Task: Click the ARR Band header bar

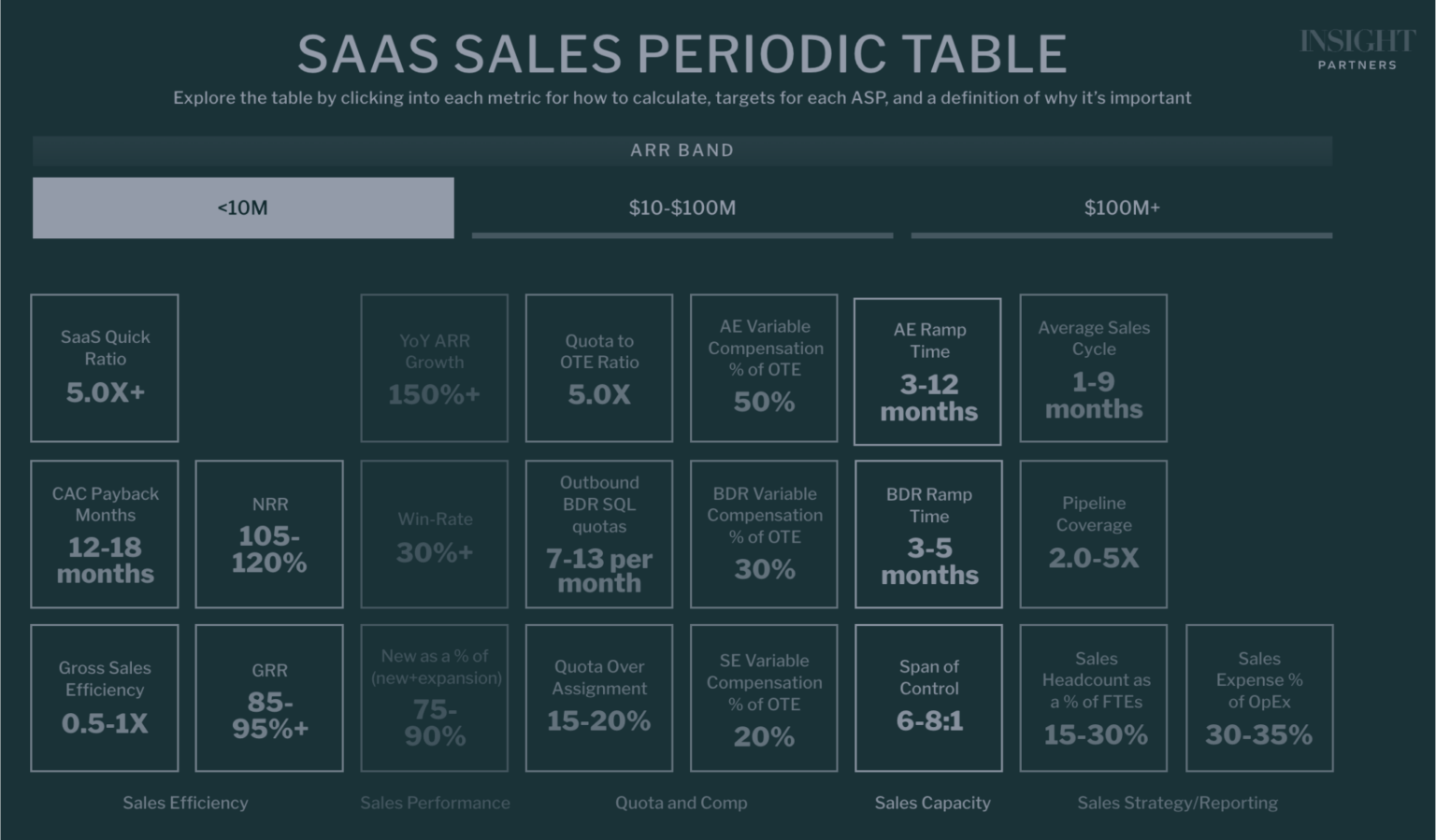Action: [x=682, y=149]
